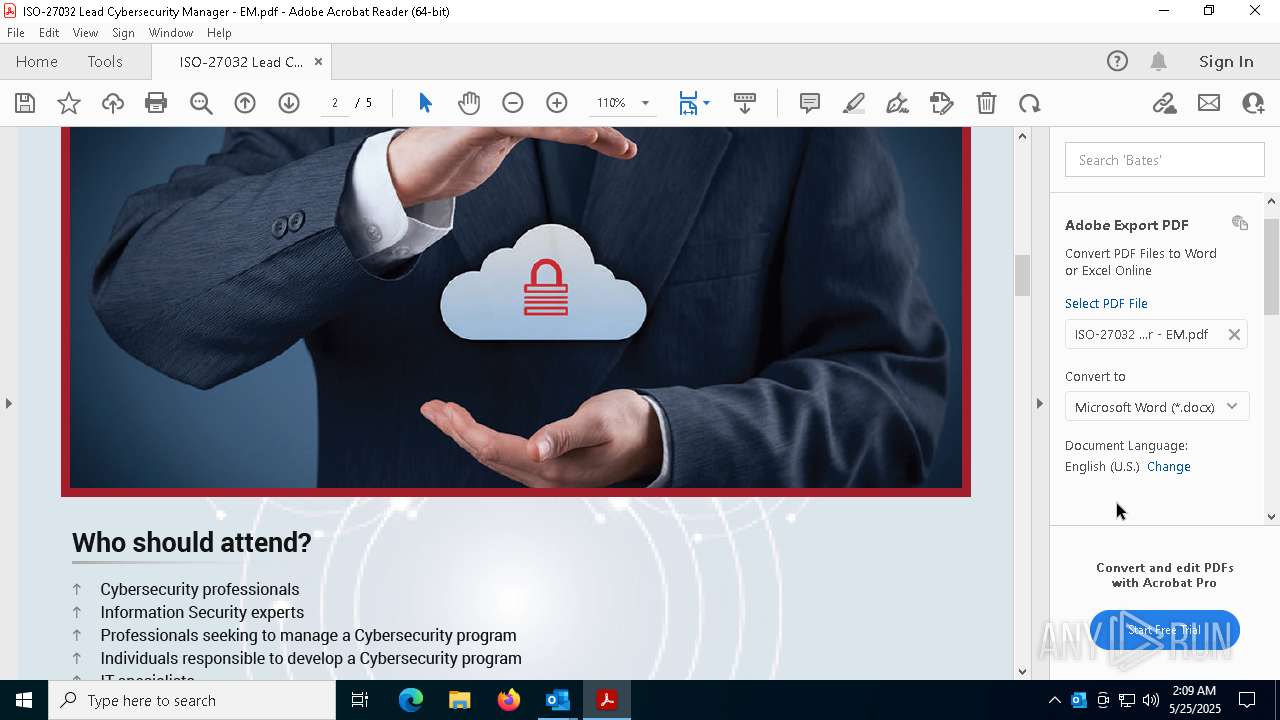1280x720 pixels.
Task: Open the find text magnifier
Action: click(201, 103)
